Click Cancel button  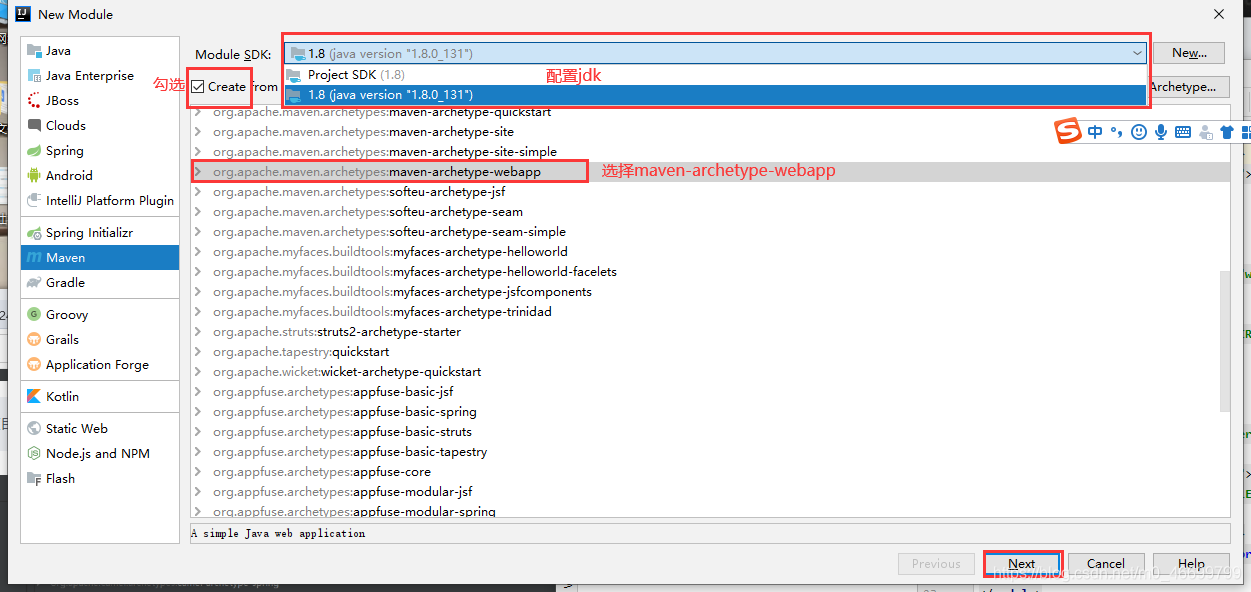point(1106,564)
